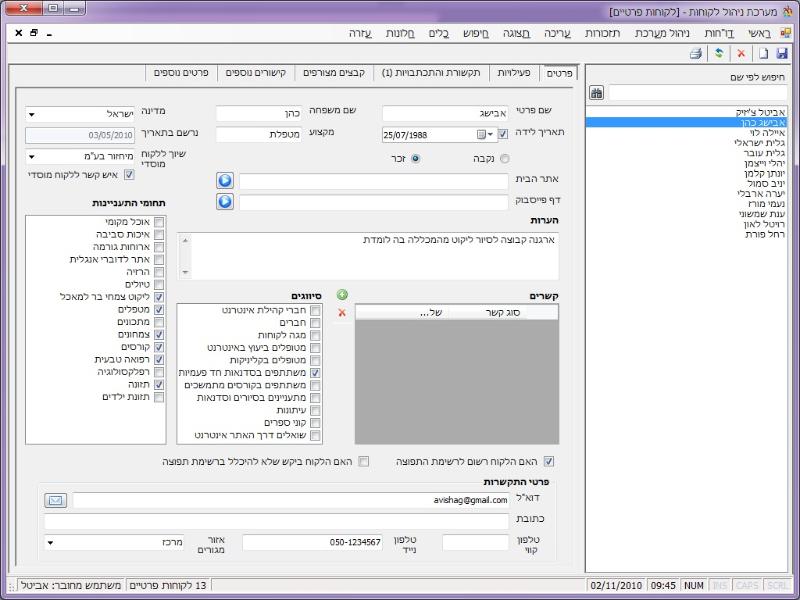Select the פרטים tab

(x=559, y=73)
